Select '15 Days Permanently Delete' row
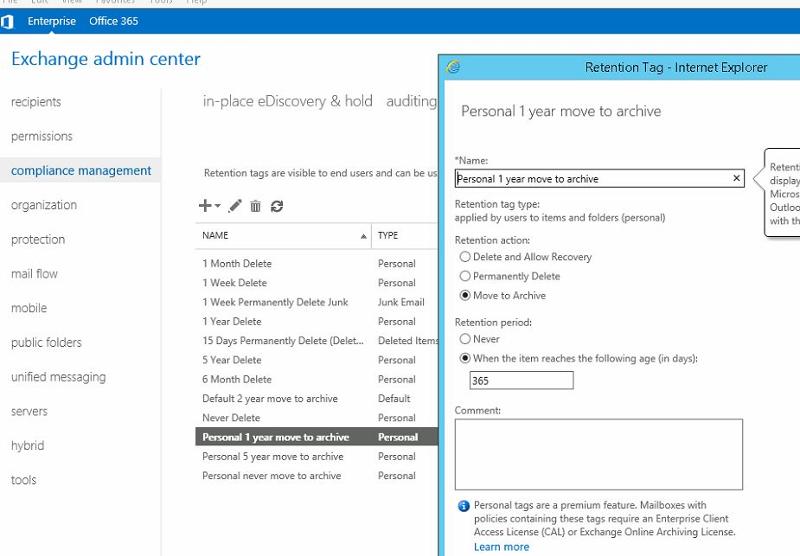The image size is (800, 556). pyautogui.click(x=316, y=341)
